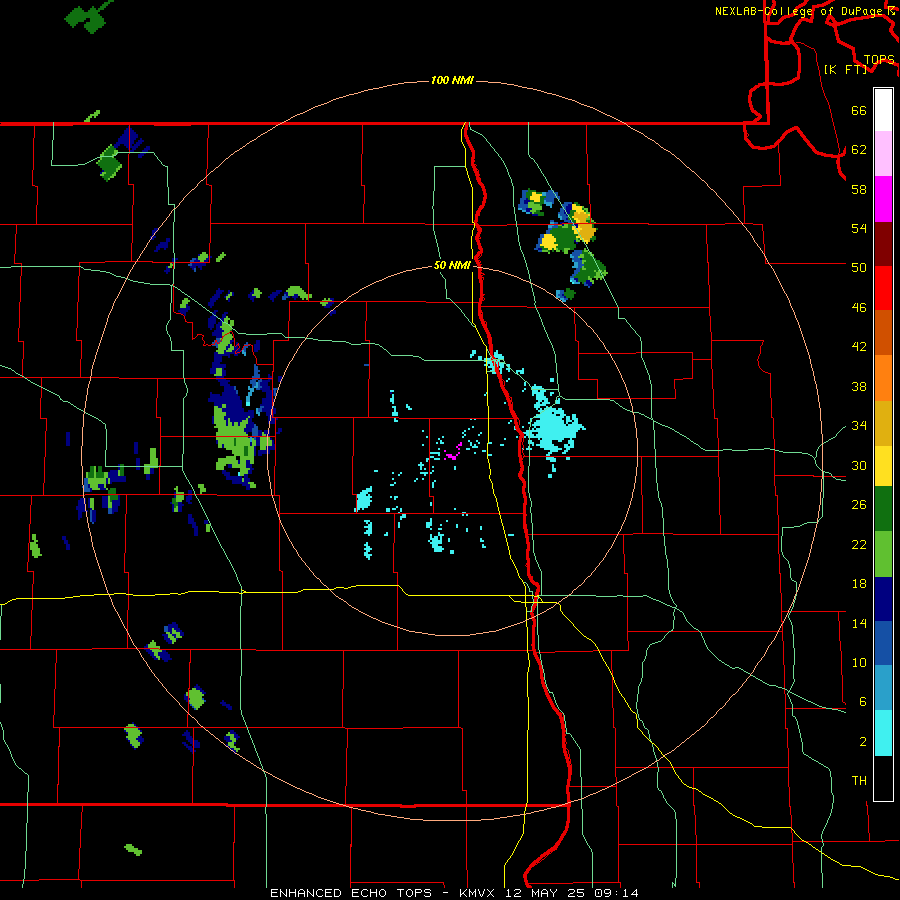Click the magenta echo near radar center
Viewport: 900px width, 900px height.
pos(453,453)
